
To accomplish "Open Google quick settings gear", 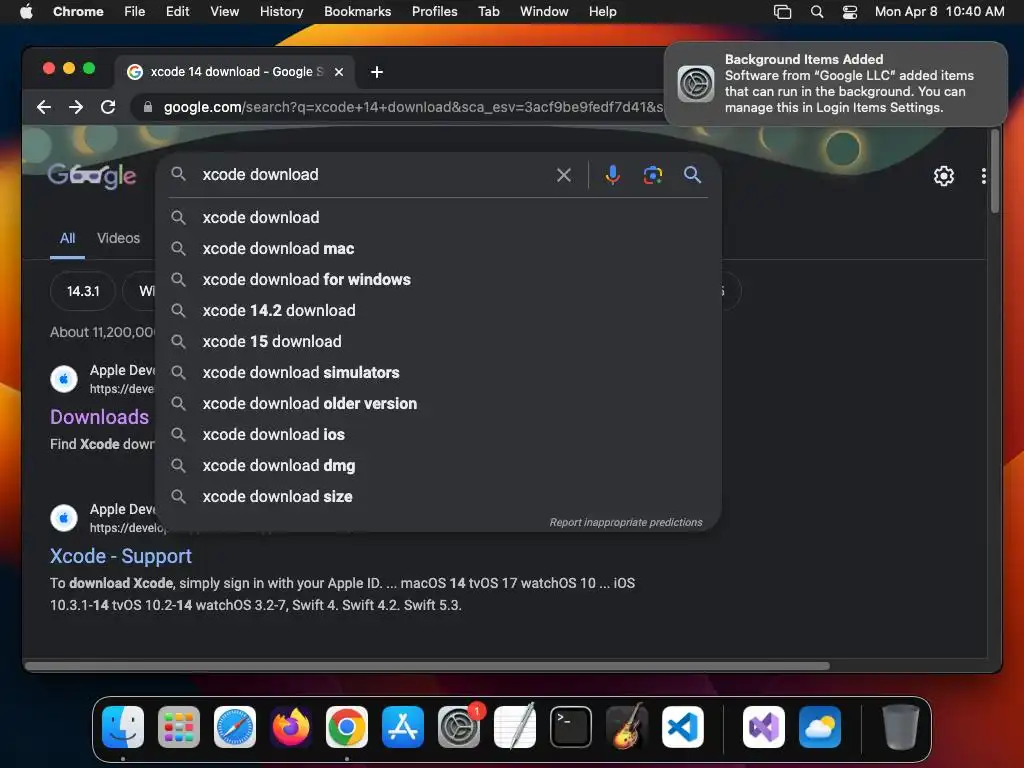I will pos(944,176).
